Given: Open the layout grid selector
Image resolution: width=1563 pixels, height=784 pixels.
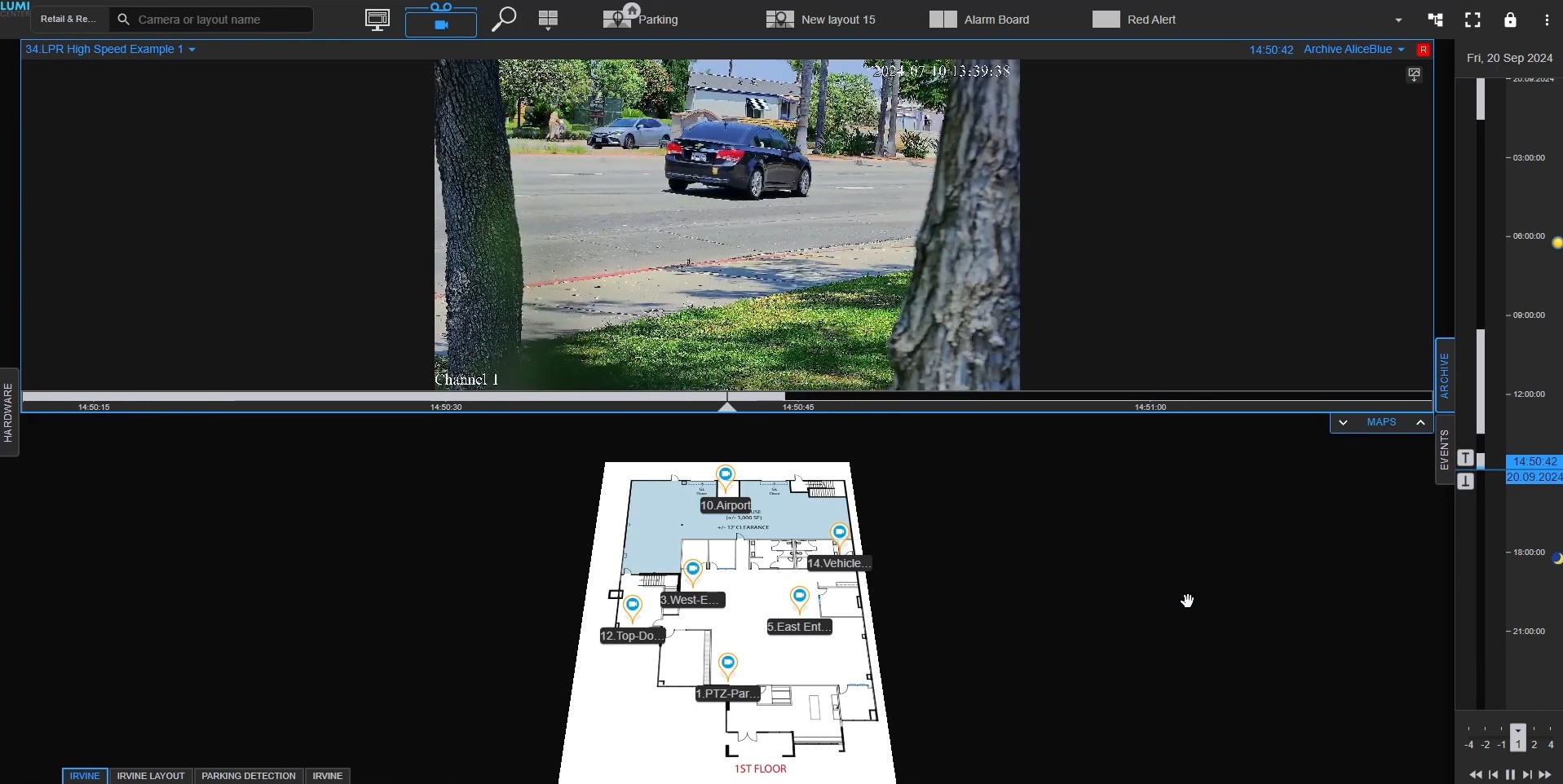Looking at the screenshot, I should (x=549, y=20).
